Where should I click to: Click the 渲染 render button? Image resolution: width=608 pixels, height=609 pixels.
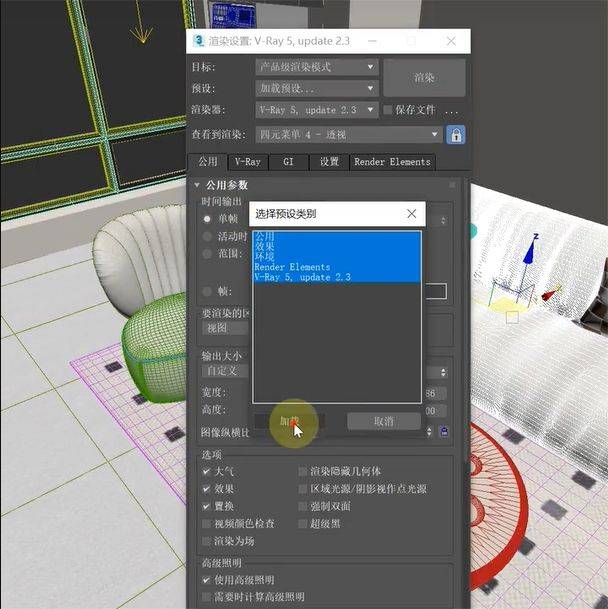424,78
